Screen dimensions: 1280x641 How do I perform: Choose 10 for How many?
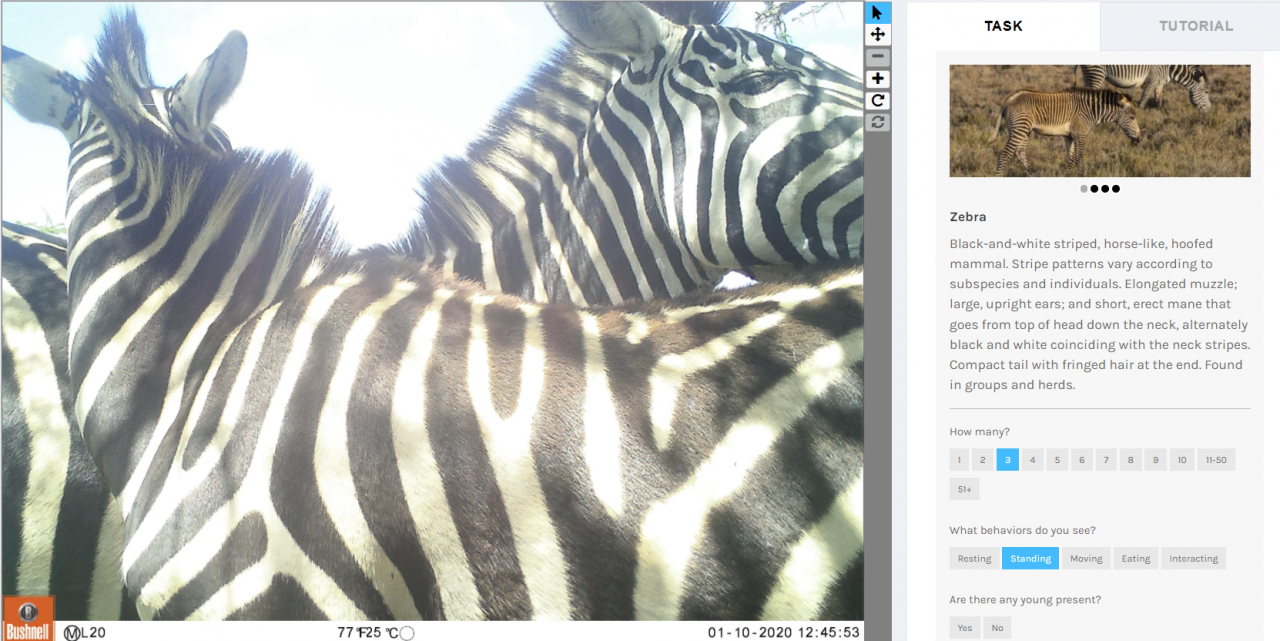(1181, 460)
